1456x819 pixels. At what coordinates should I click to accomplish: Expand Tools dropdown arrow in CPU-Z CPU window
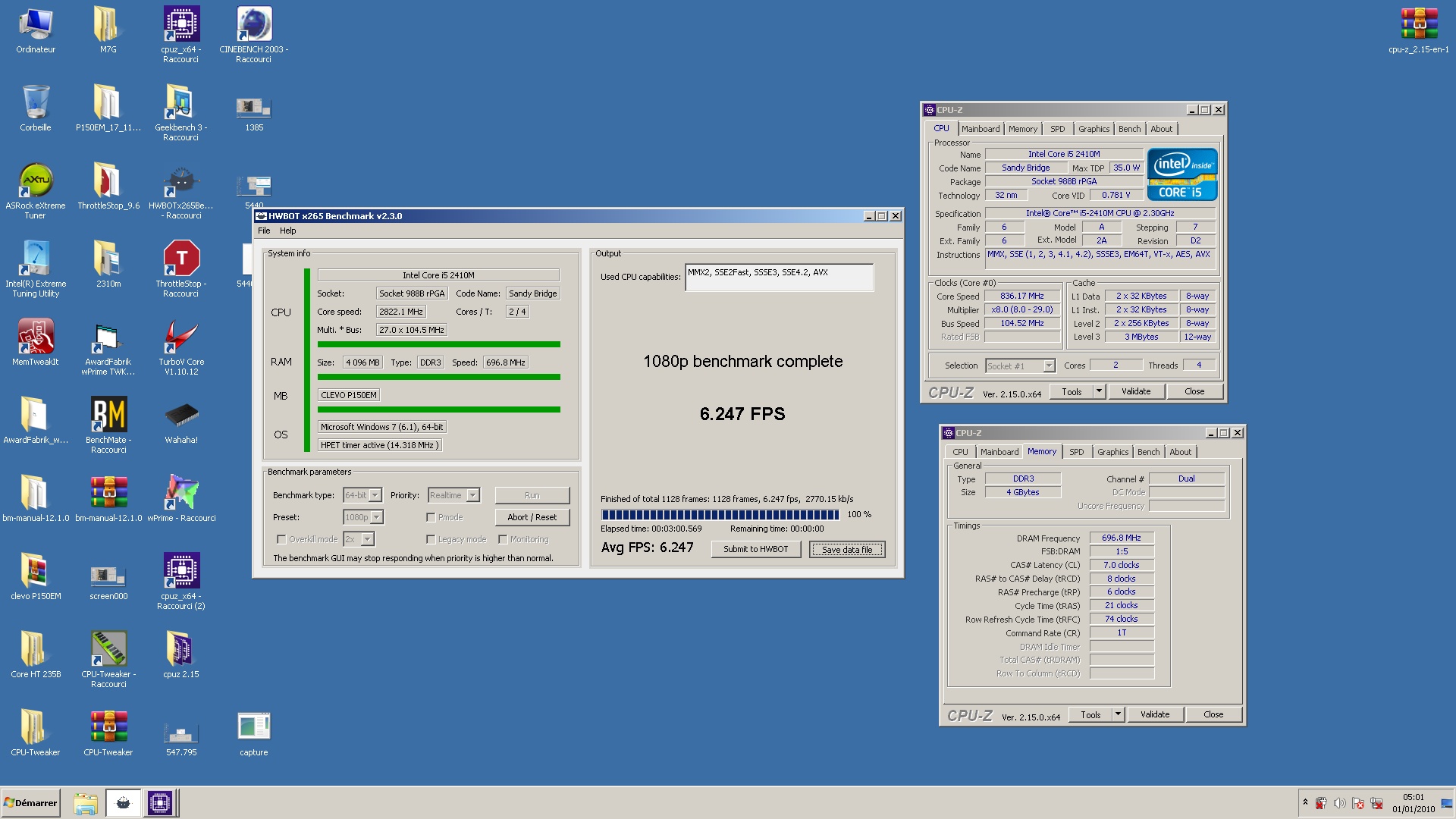click(1099, 391)
